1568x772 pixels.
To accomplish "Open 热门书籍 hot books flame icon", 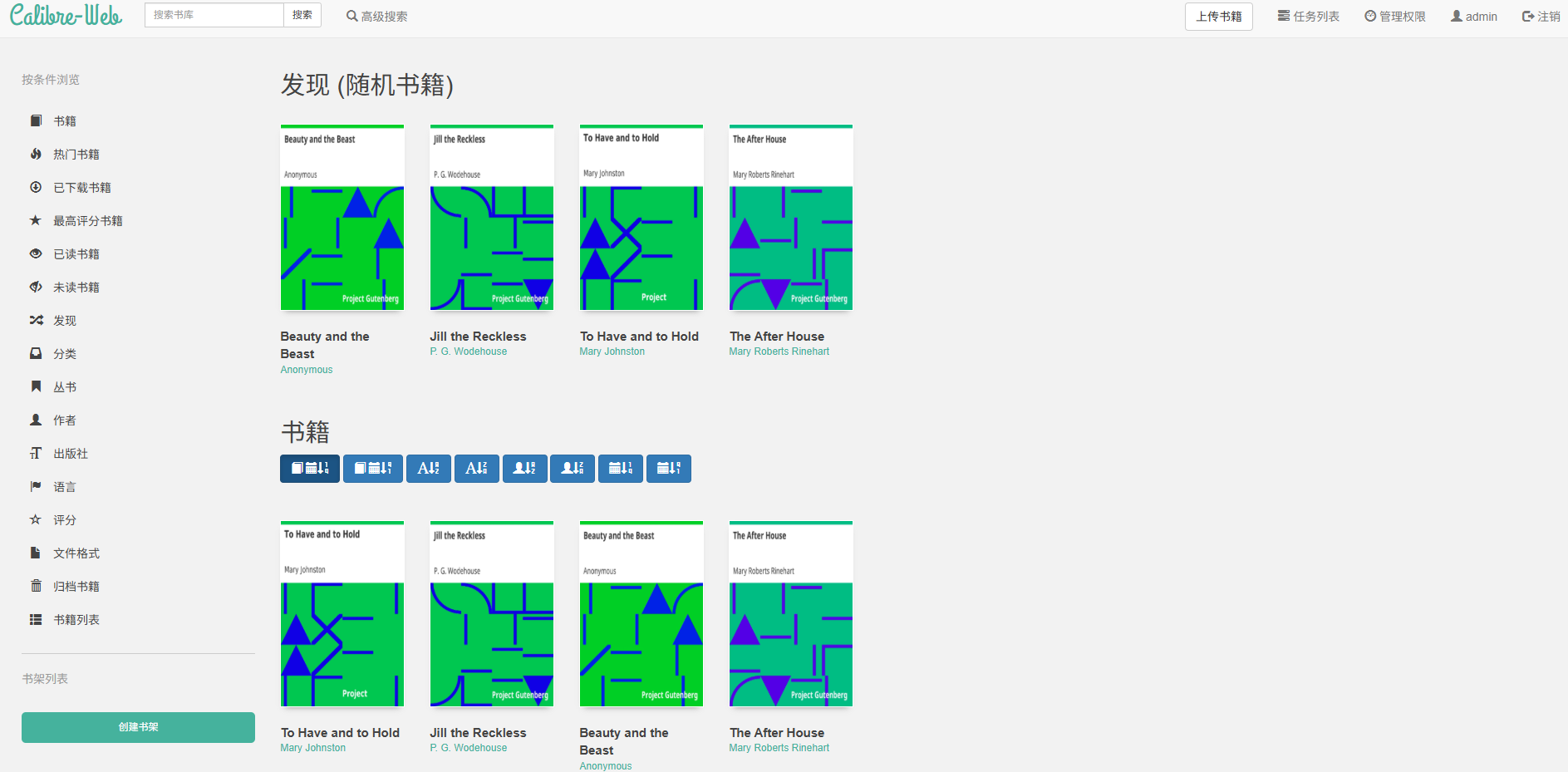I will pyautogui.click(x=36, y=154).
